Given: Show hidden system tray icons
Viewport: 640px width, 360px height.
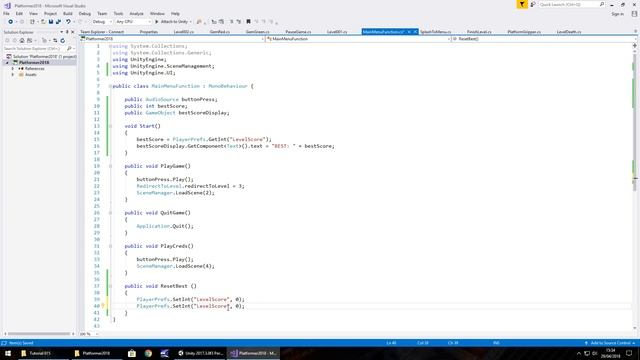Looking at the screenshot, I should (579, 353).
